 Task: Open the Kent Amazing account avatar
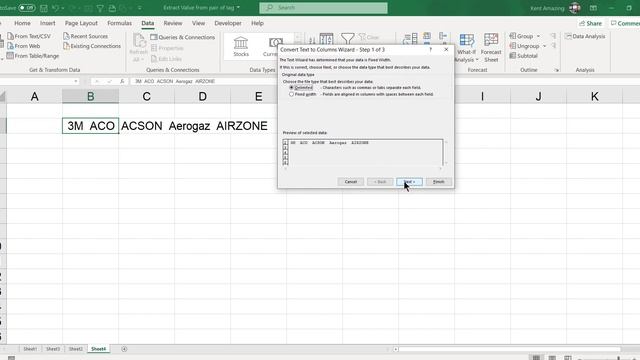click(x=575, y=8)
